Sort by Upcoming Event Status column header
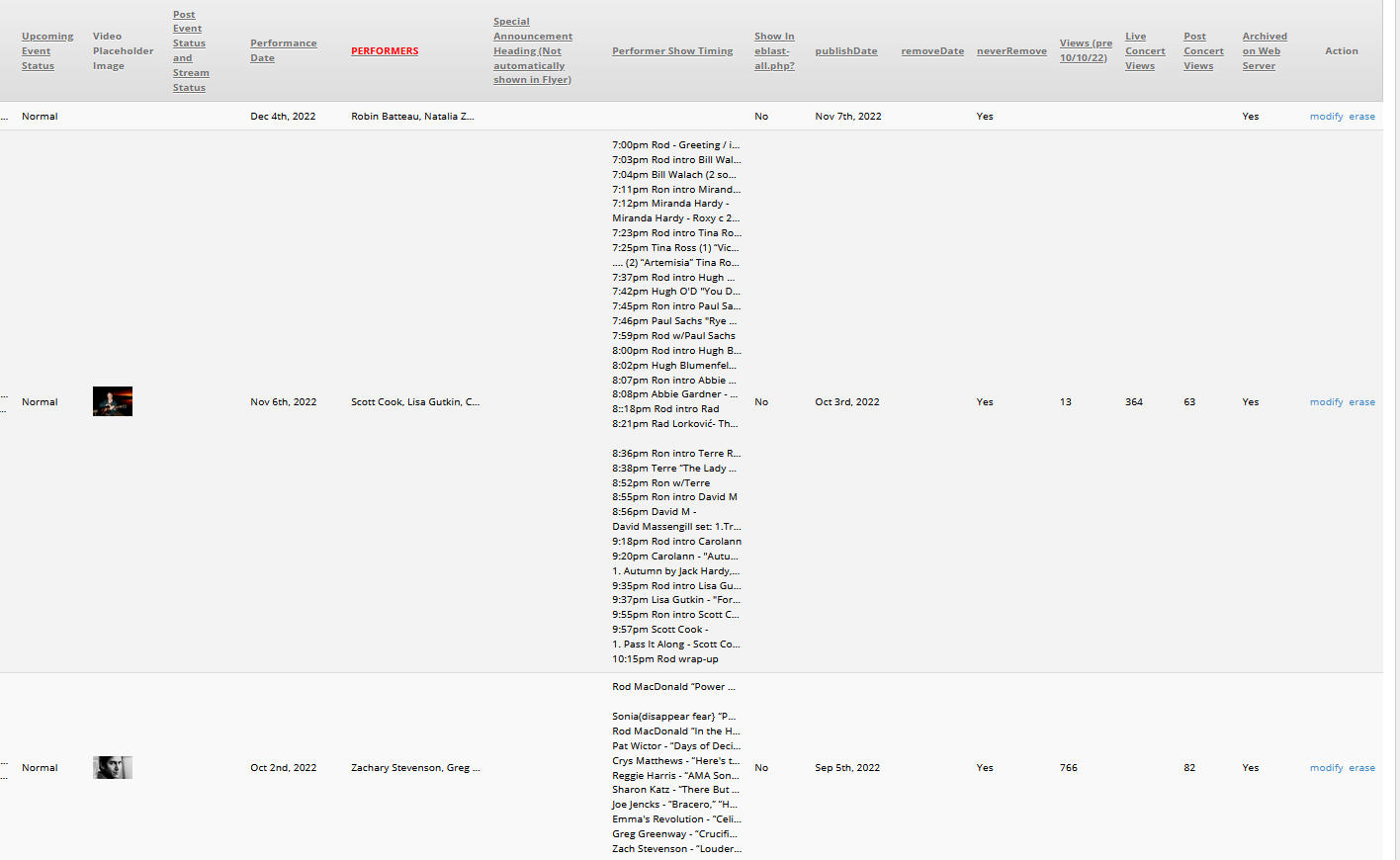This screenshot has width=1400, height=860. tap(46, 51)
